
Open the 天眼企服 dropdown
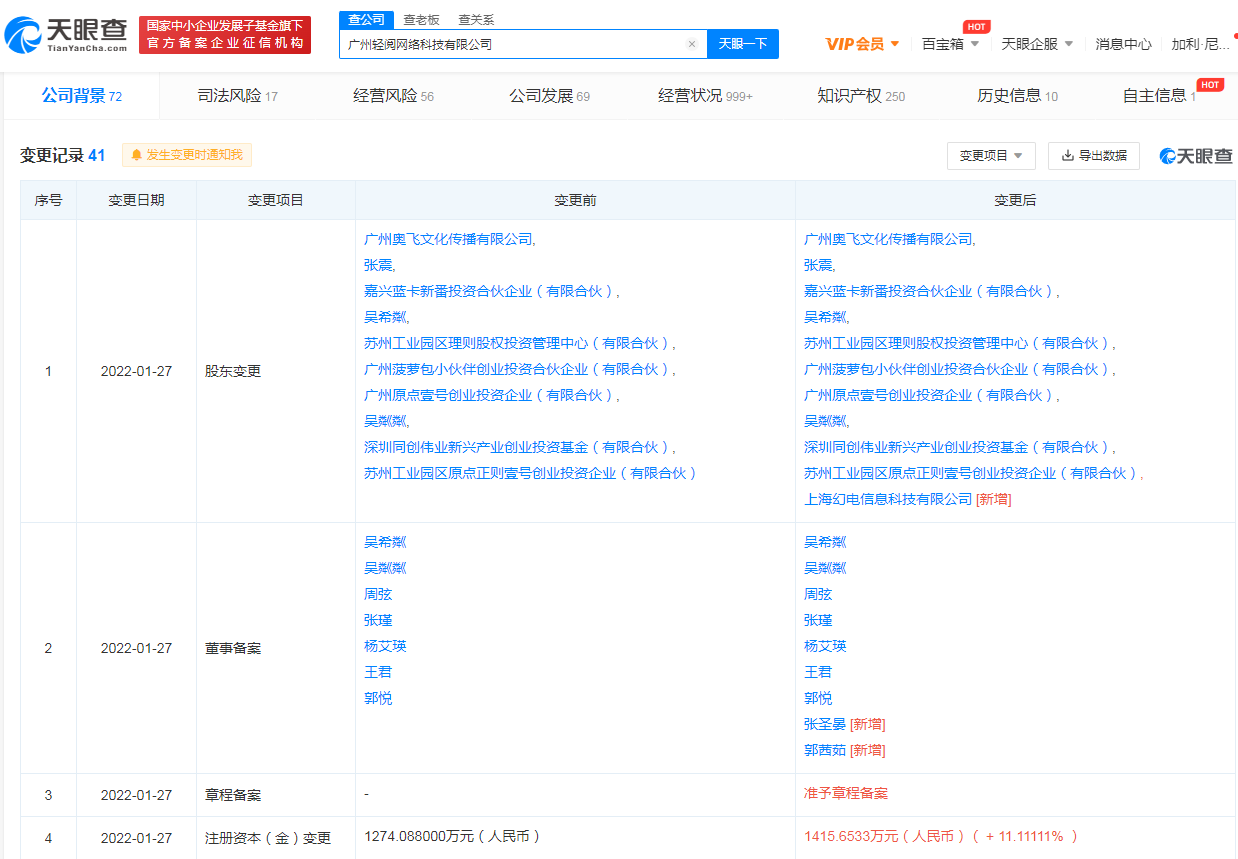pos(1037,44)
